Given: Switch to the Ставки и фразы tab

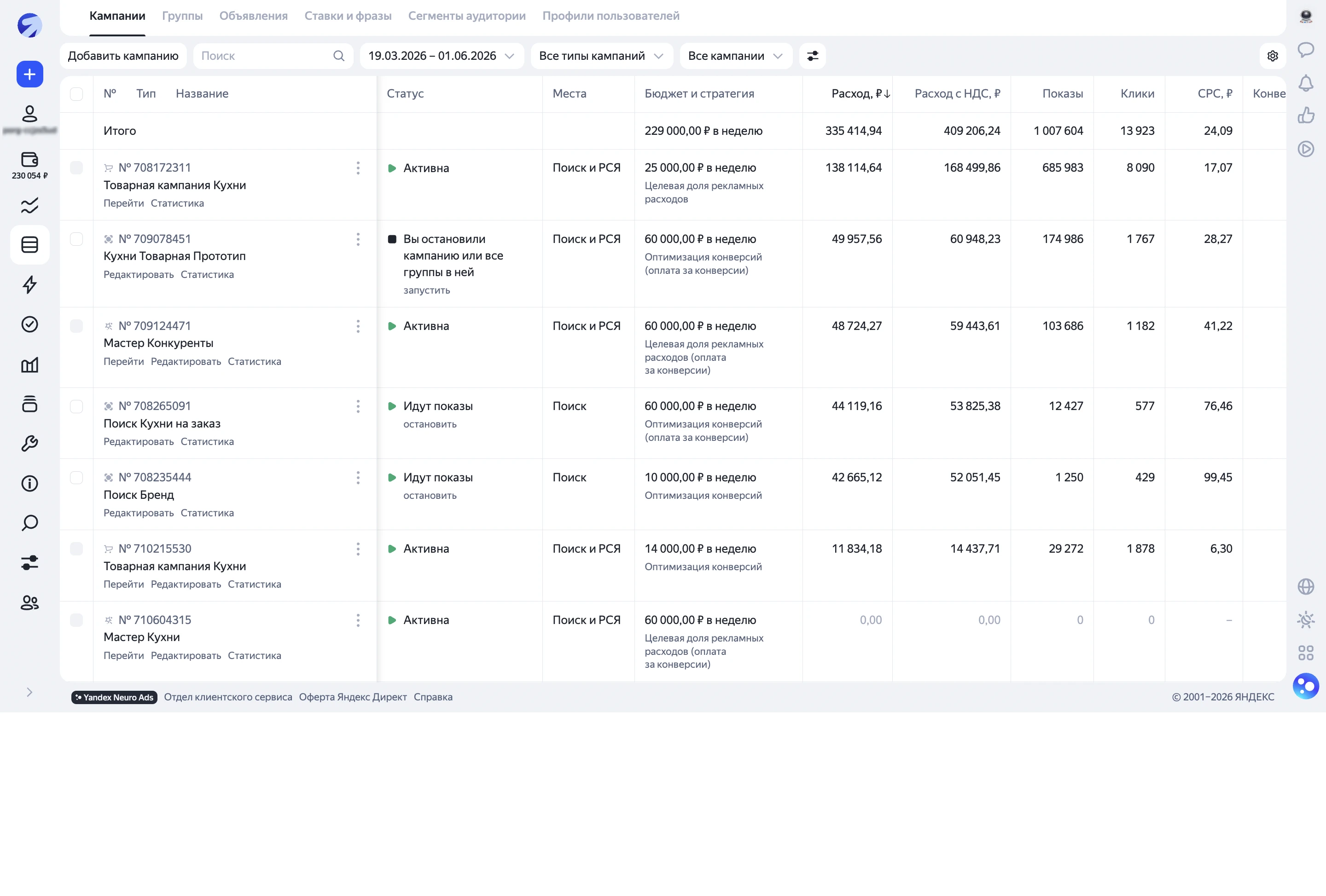Looking at the screenshot, I should coord(348,16).
